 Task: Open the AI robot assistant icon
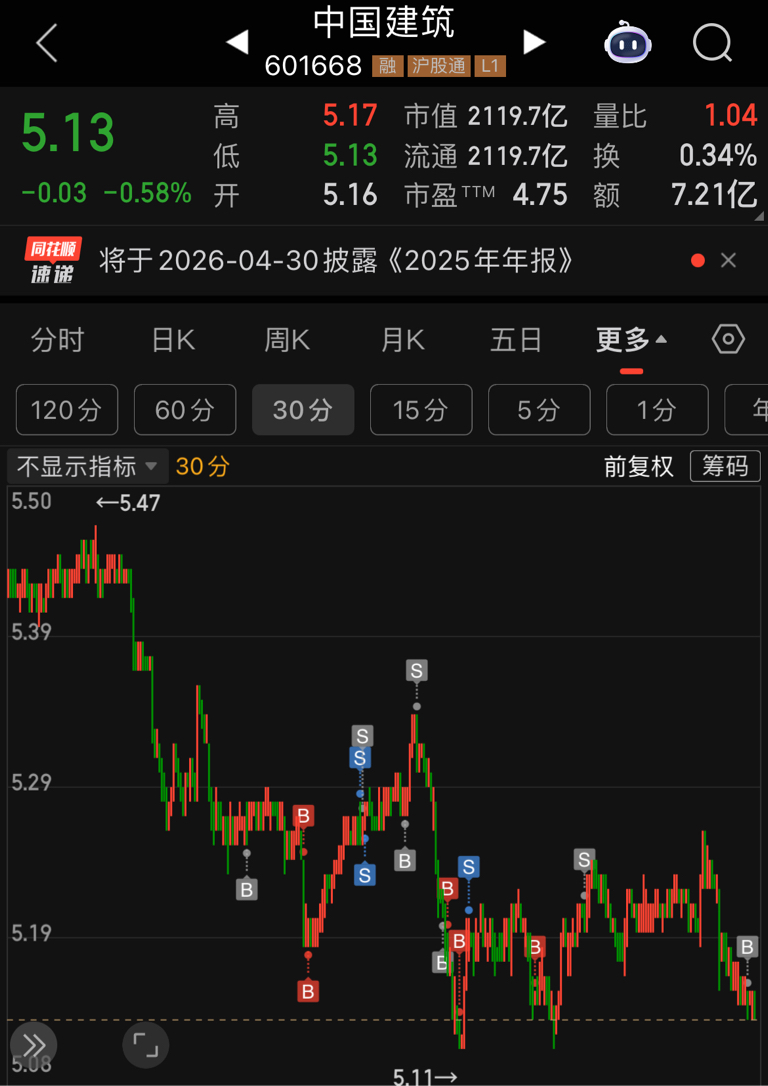(626, 44)
